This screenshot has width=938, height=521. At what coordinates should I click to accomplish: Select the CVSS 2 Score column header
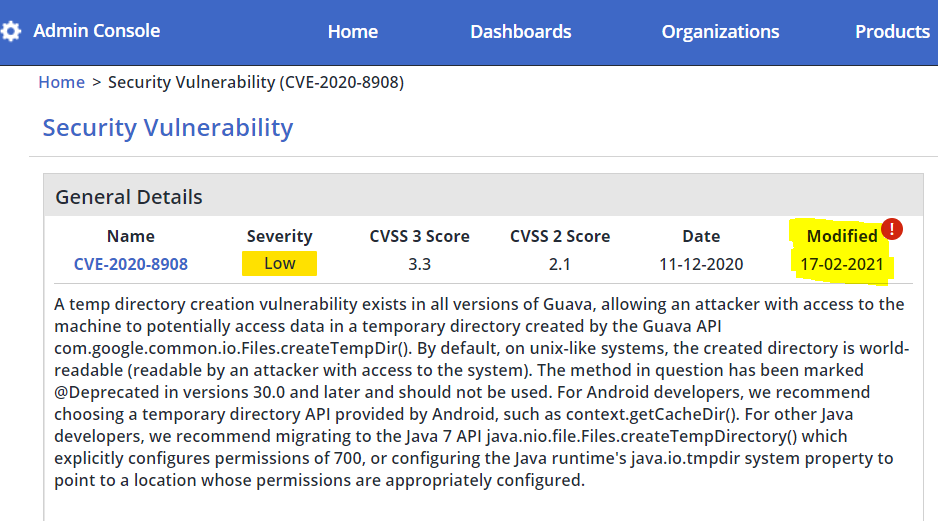point(560,236)
